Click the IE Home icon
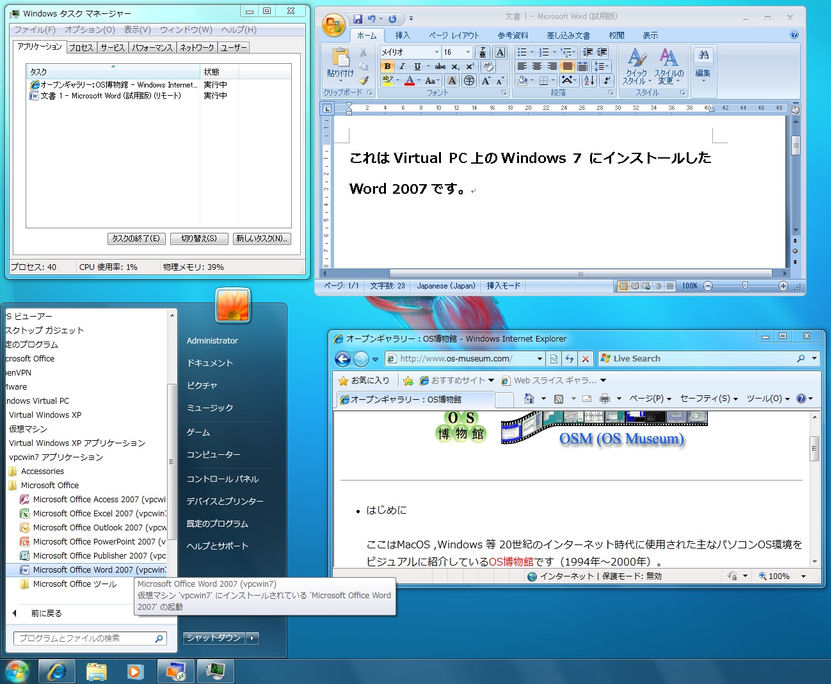This screenshot has width=831, height=684. pos(528,398)
